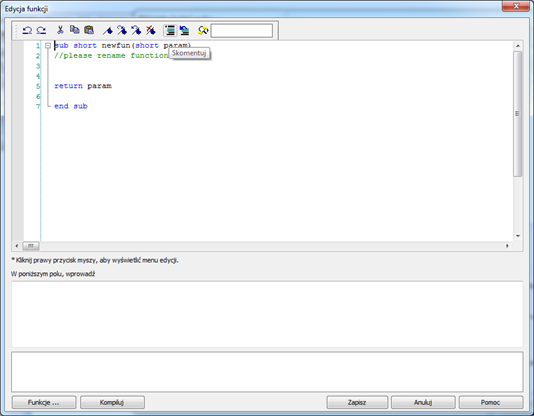The image size is (534, 416).
Task: Copy selection using the copy icon
Action: tap(75, 30)
